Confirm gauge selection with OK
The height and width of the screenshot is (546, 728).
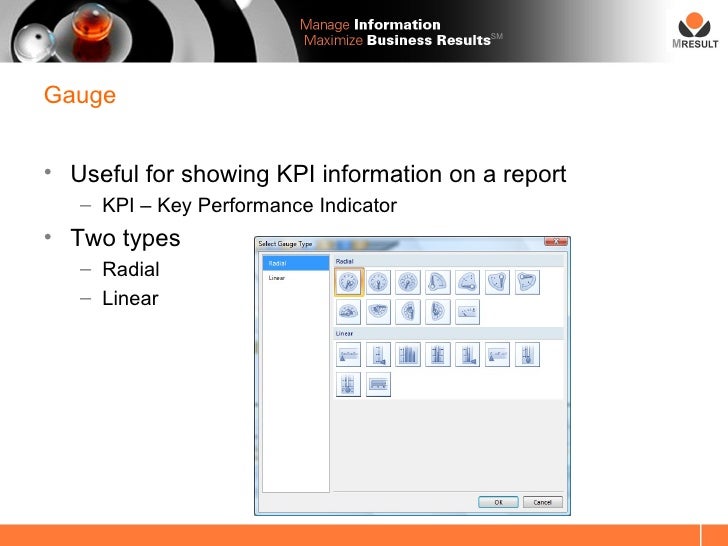click(498, 502)
